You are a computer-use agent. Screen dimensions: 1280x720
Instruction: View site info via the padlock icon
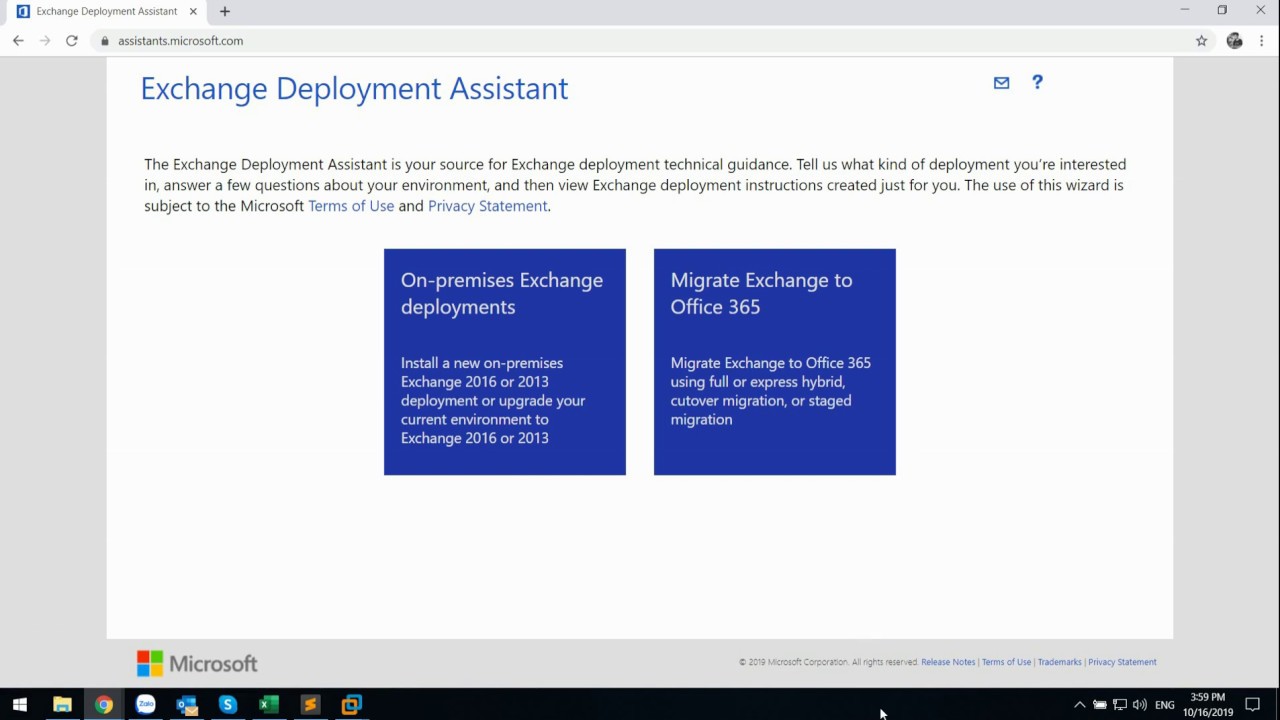click(x=105, y=41)
